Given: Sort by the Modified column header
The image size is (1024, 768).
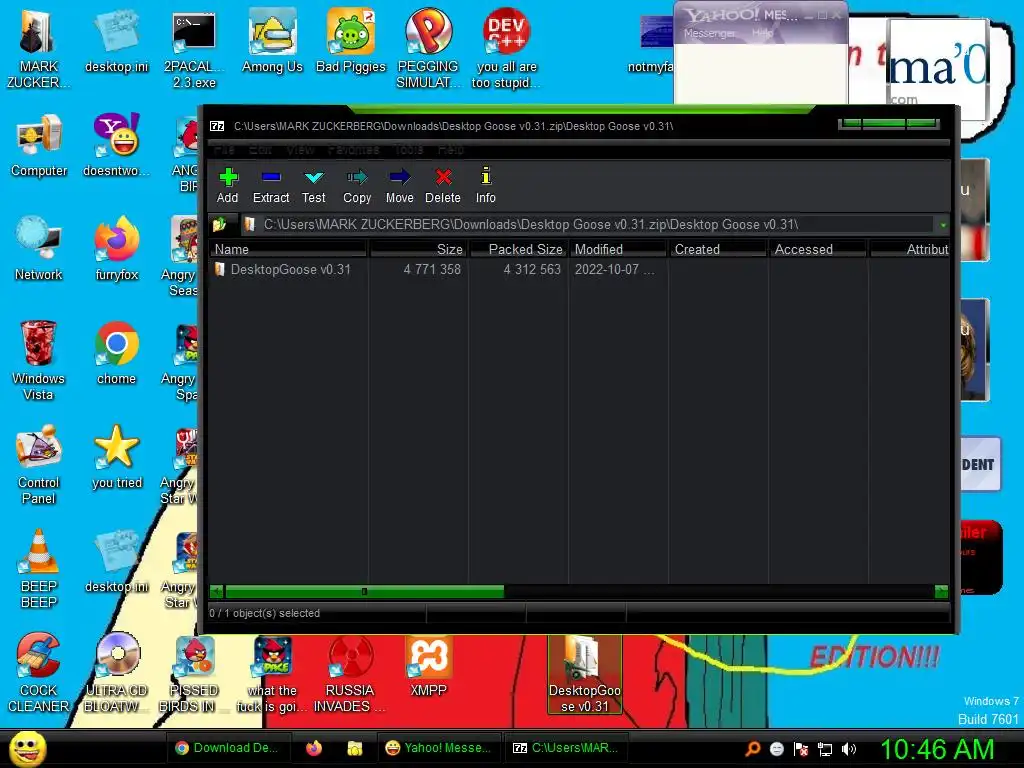Looking at the screenshot, I should pyautogui.click(x=618, y=249).
